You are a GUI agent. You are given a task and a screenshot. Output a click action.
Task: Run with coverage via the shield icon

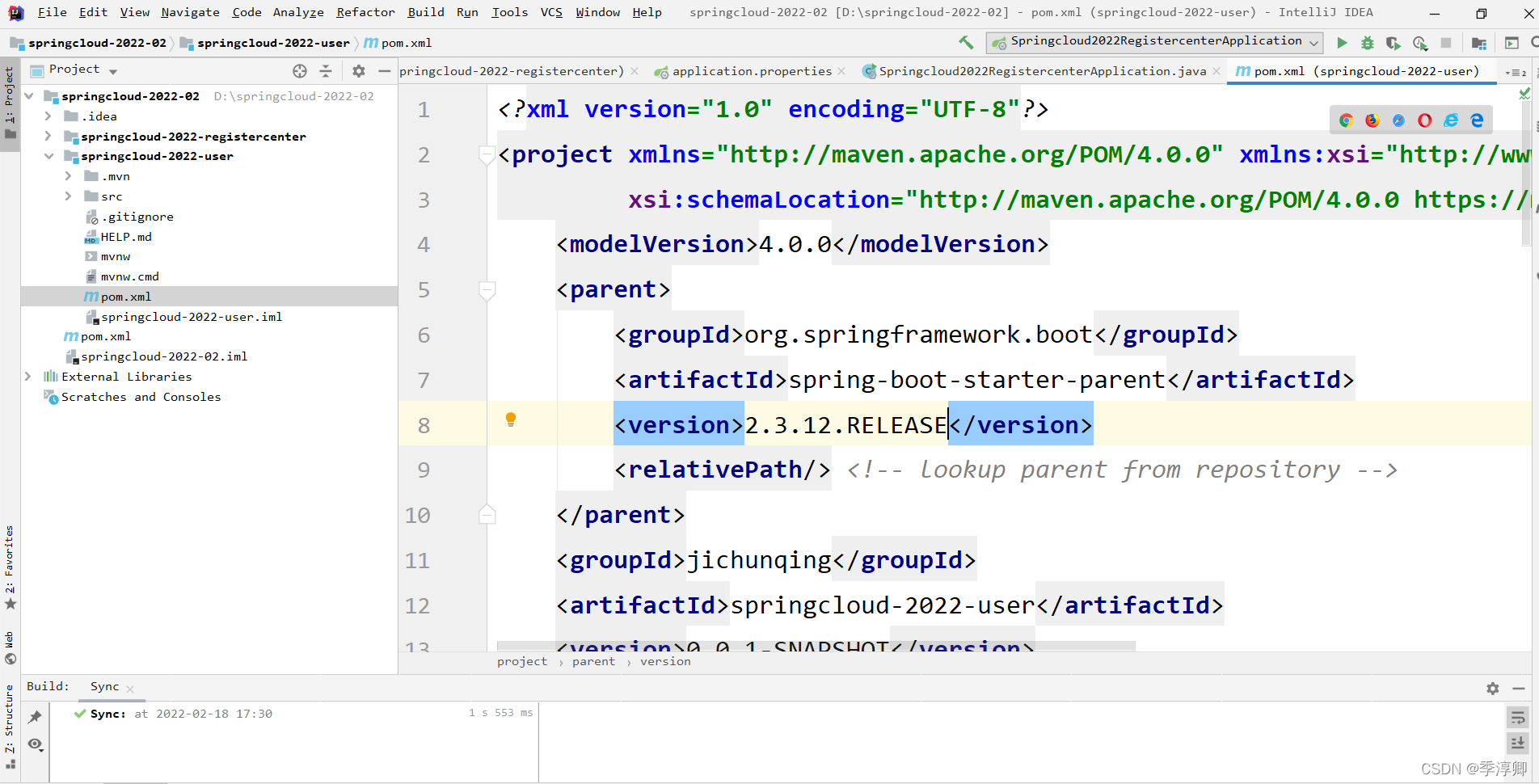(x=1394, y=43)
